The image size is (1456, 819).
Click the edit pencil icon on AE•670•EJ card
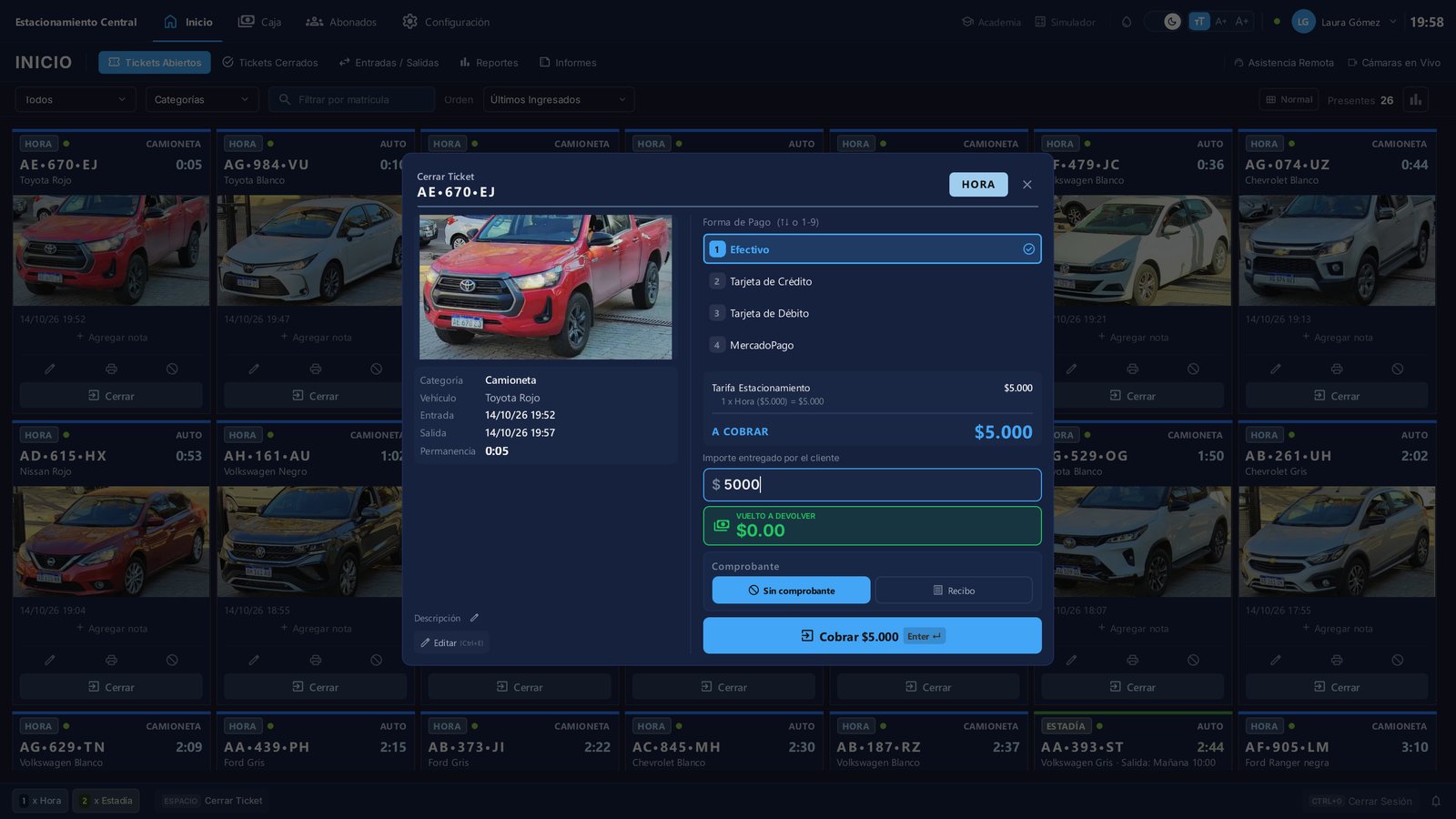coord(50,369)
